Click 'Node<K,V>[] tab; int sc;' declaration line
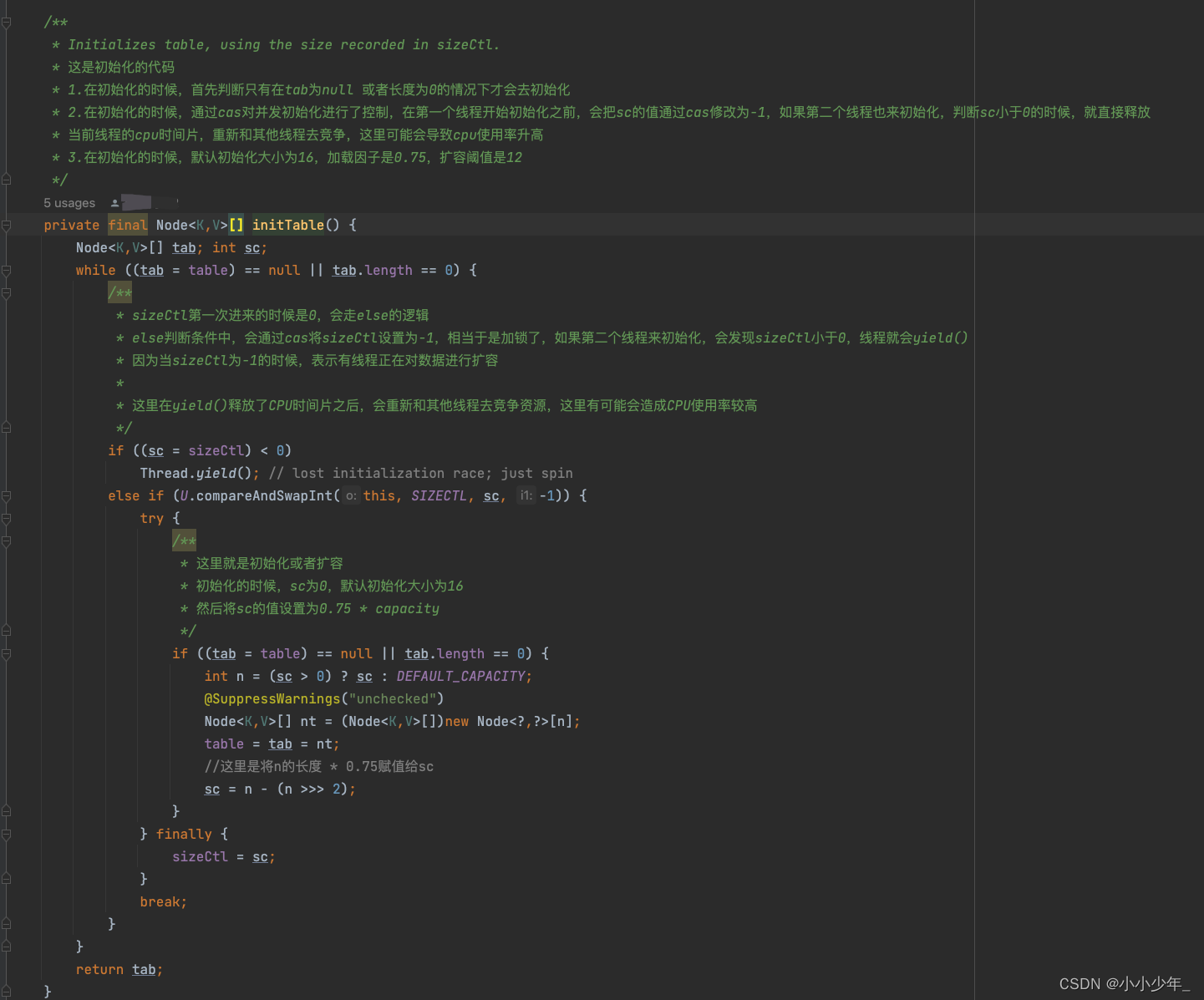1204x1000 pixels. tap(171, 247)
